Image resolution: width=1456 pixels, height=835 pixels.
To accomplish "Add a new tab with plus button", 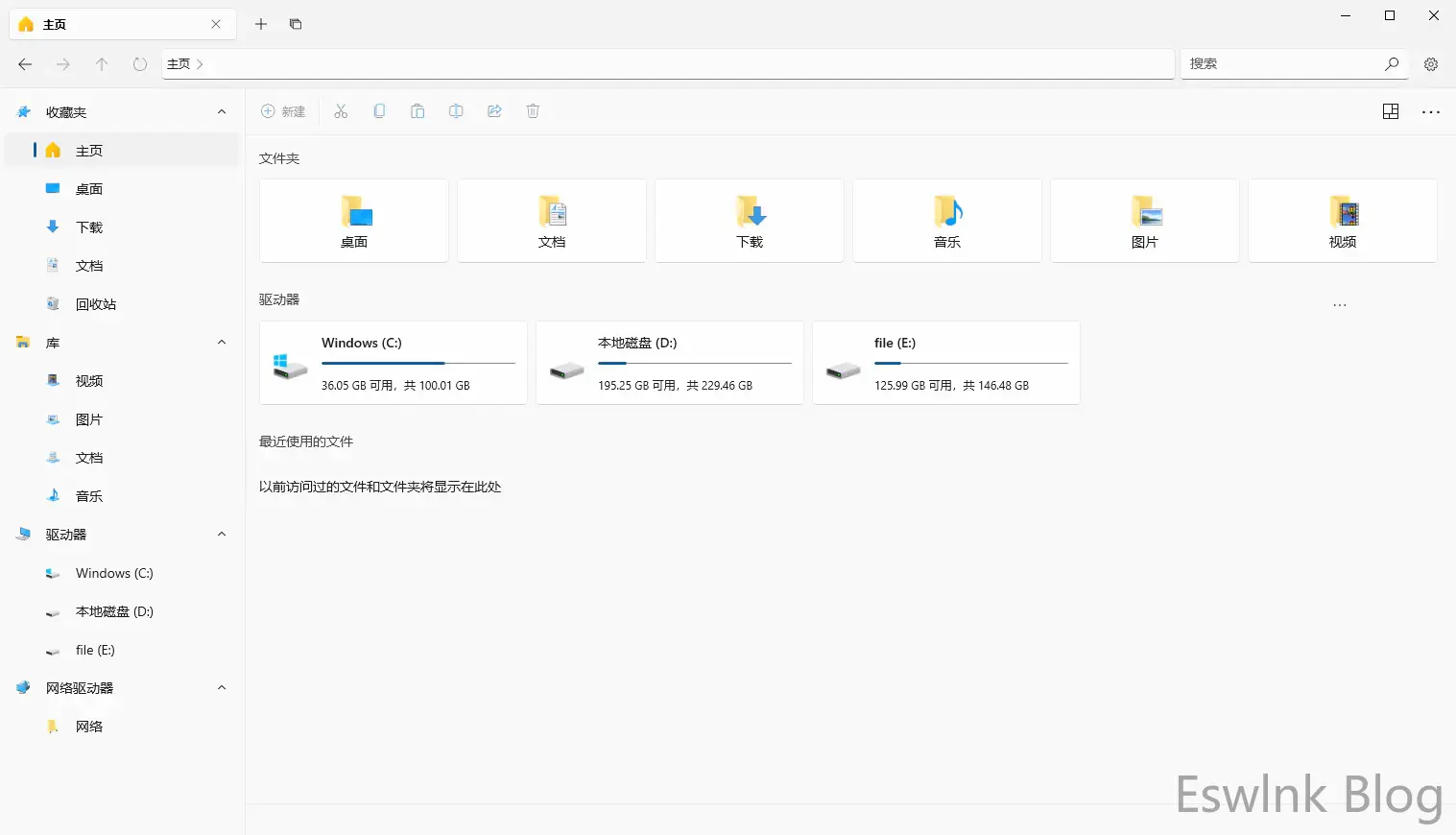I will pos(260,24).
